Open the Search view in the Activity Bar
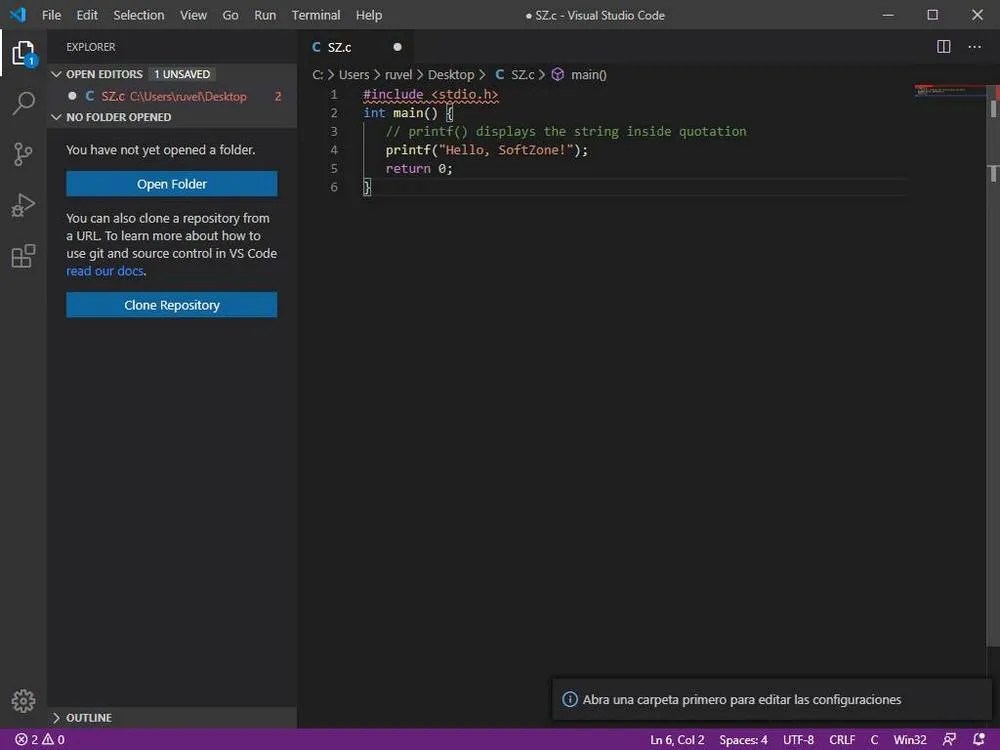 click(x=23, y=103)
